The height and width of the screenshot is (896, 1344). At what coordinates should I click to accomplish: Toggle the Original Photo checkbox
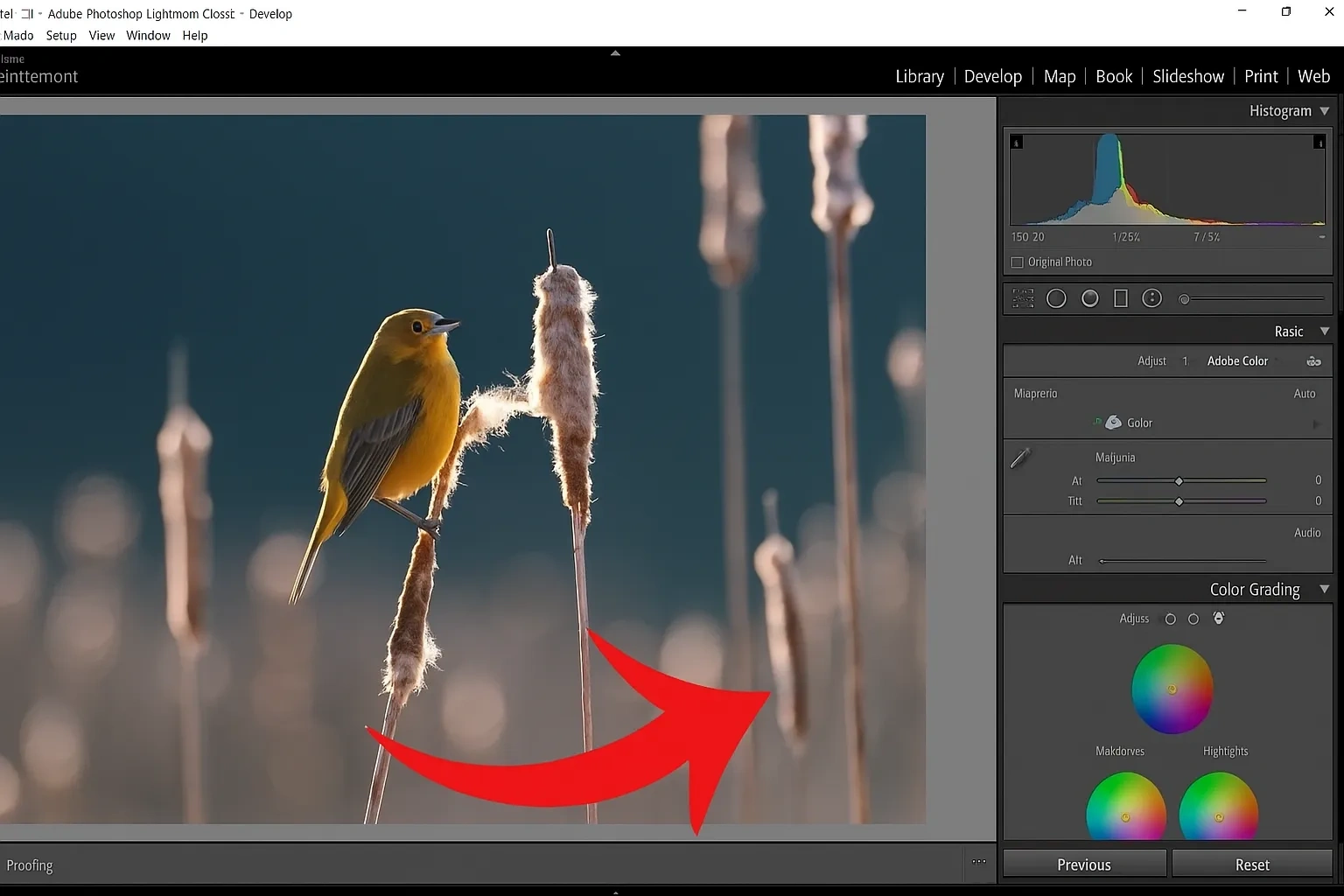coord(1018,262)
